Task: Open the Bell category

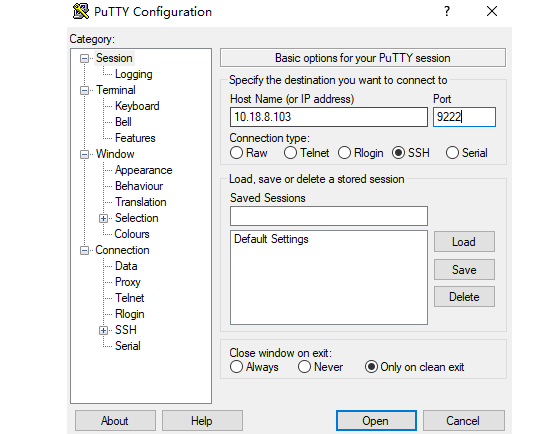Action: point(123,122)
